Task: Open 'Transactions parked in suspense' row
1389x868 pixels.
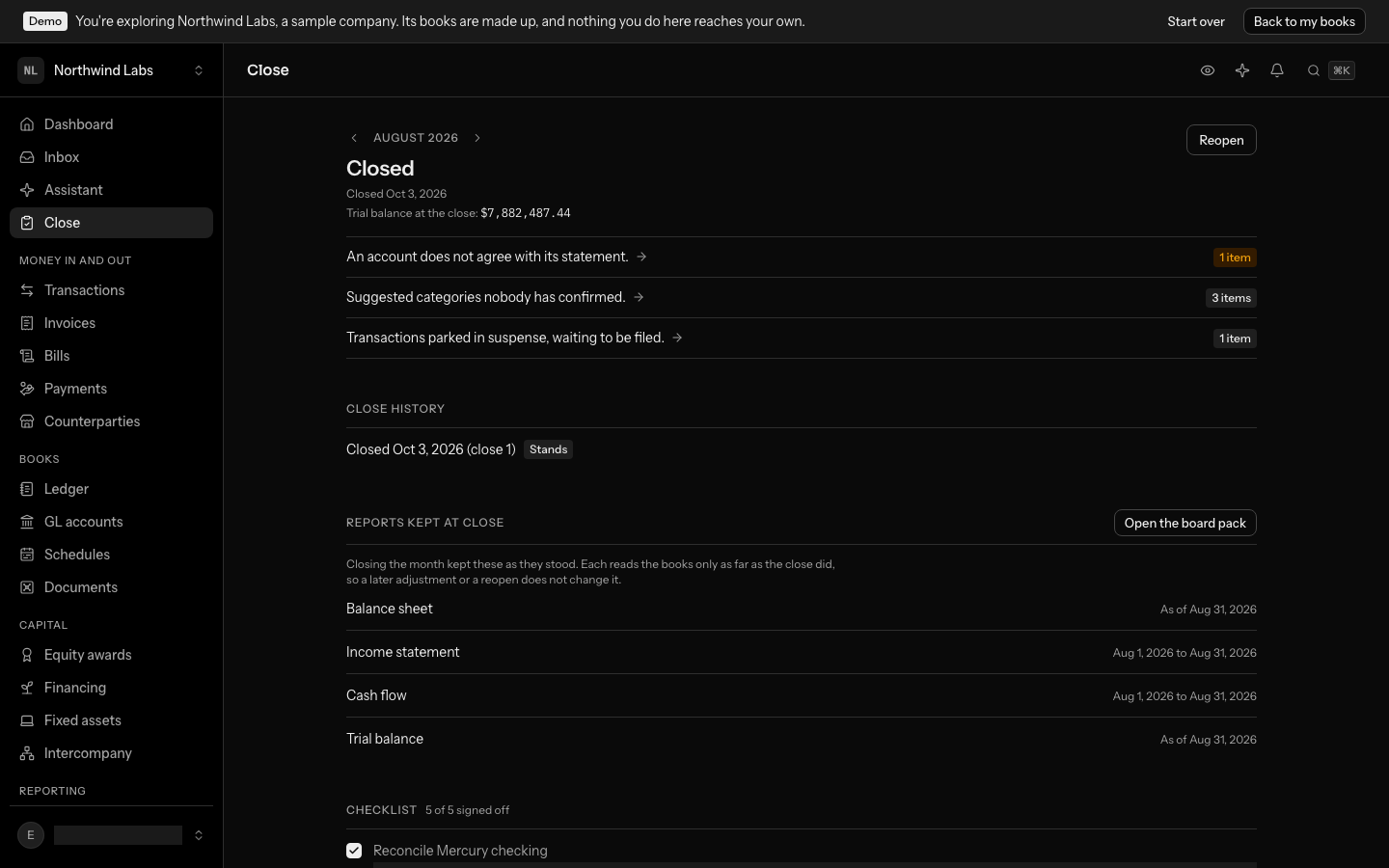Action: coord(802,339)
